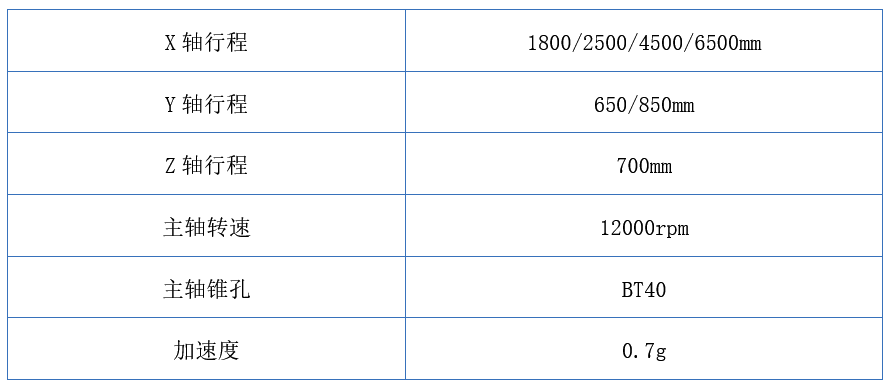The height and width of the screenshot is (390, 893).
Task: Click the 850mm text in Y-axis row
Action: coord(666,105)
